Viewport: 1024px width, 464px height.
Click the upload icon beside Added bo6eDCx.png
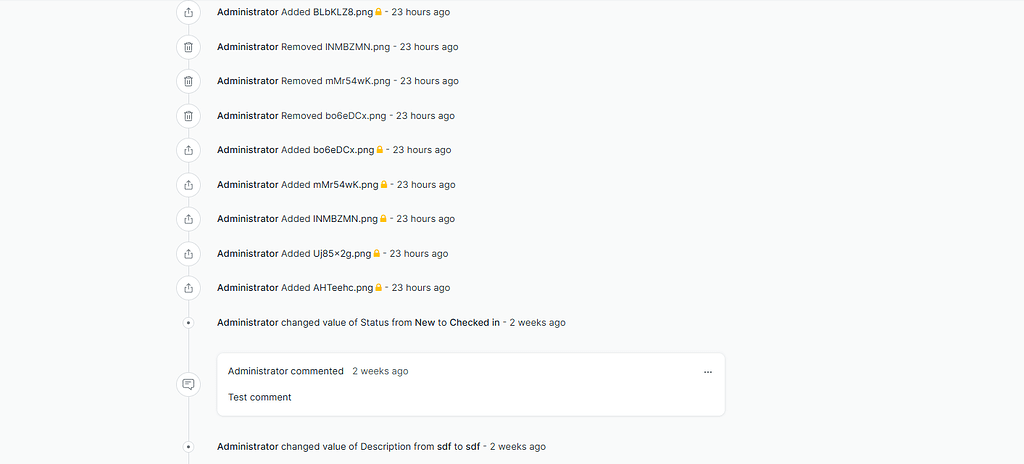click(x=188, y=150)
